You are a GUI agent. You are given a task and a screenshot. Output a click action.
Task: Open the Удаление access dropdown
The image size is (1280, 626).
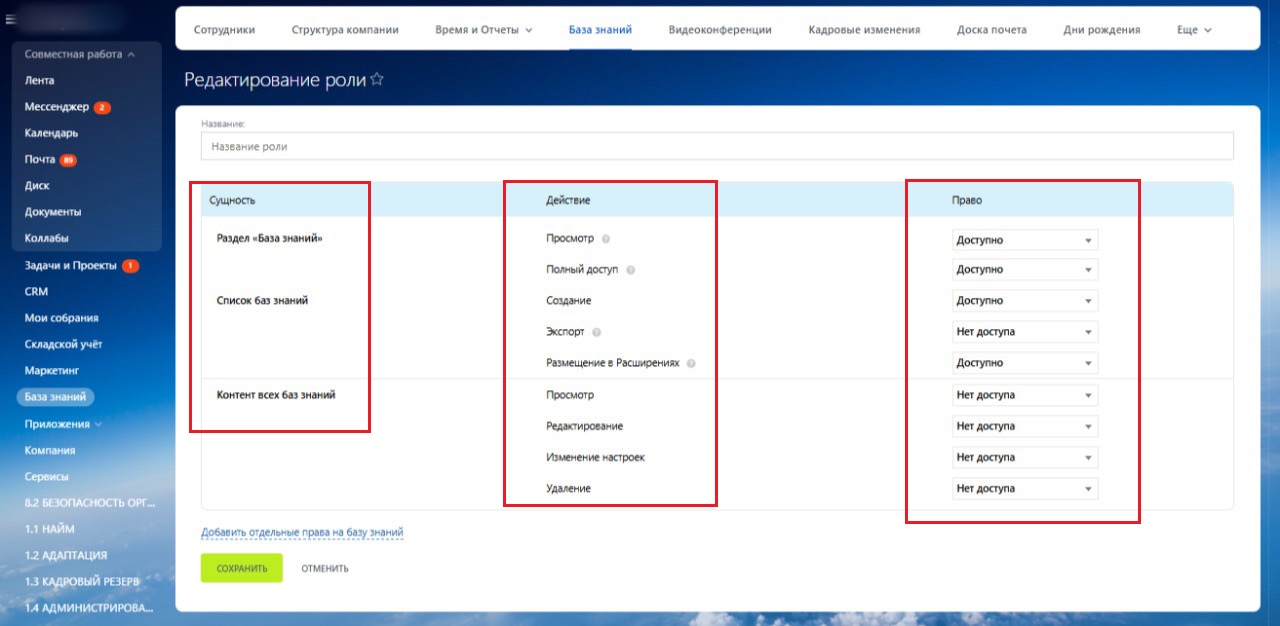click(1024, 489)
